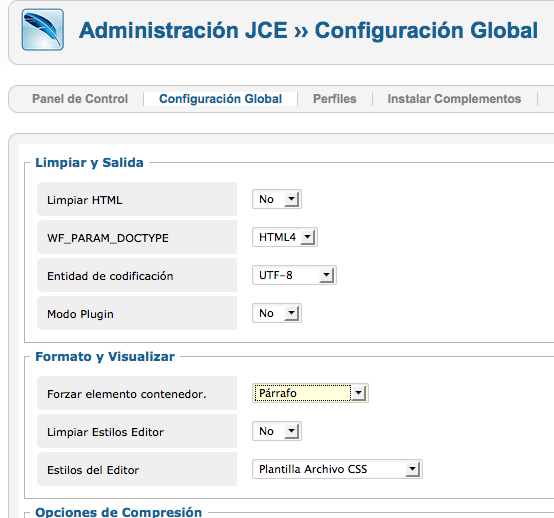Select the Configuración Global tab
554x518 pixels.
220,99
